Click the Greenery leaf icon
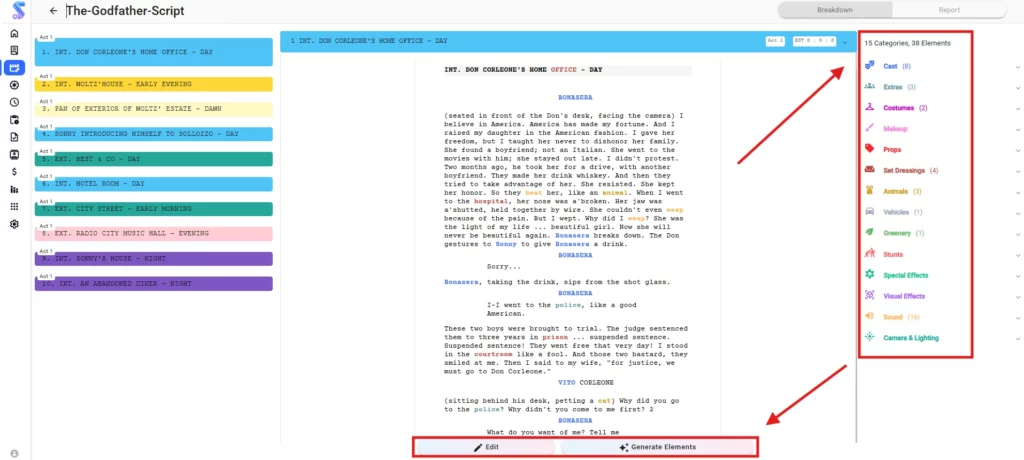Screen dimensions: 1024x460 [869, 233]
